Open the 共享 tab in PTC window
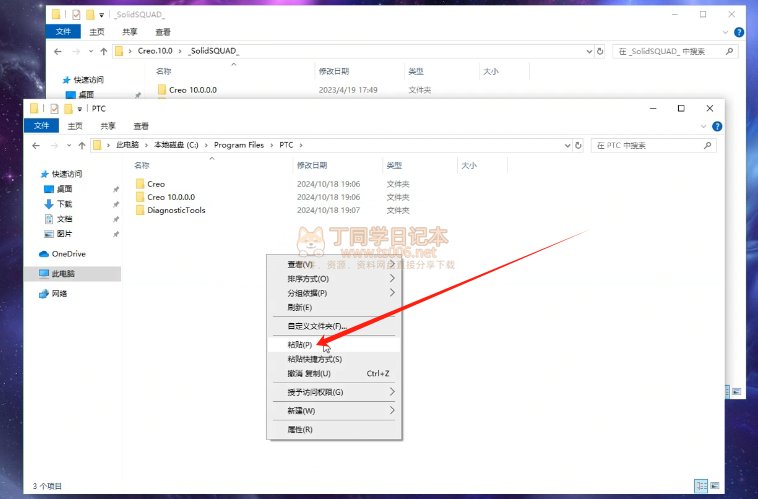 pyautogui.click(x=108, y=126)
